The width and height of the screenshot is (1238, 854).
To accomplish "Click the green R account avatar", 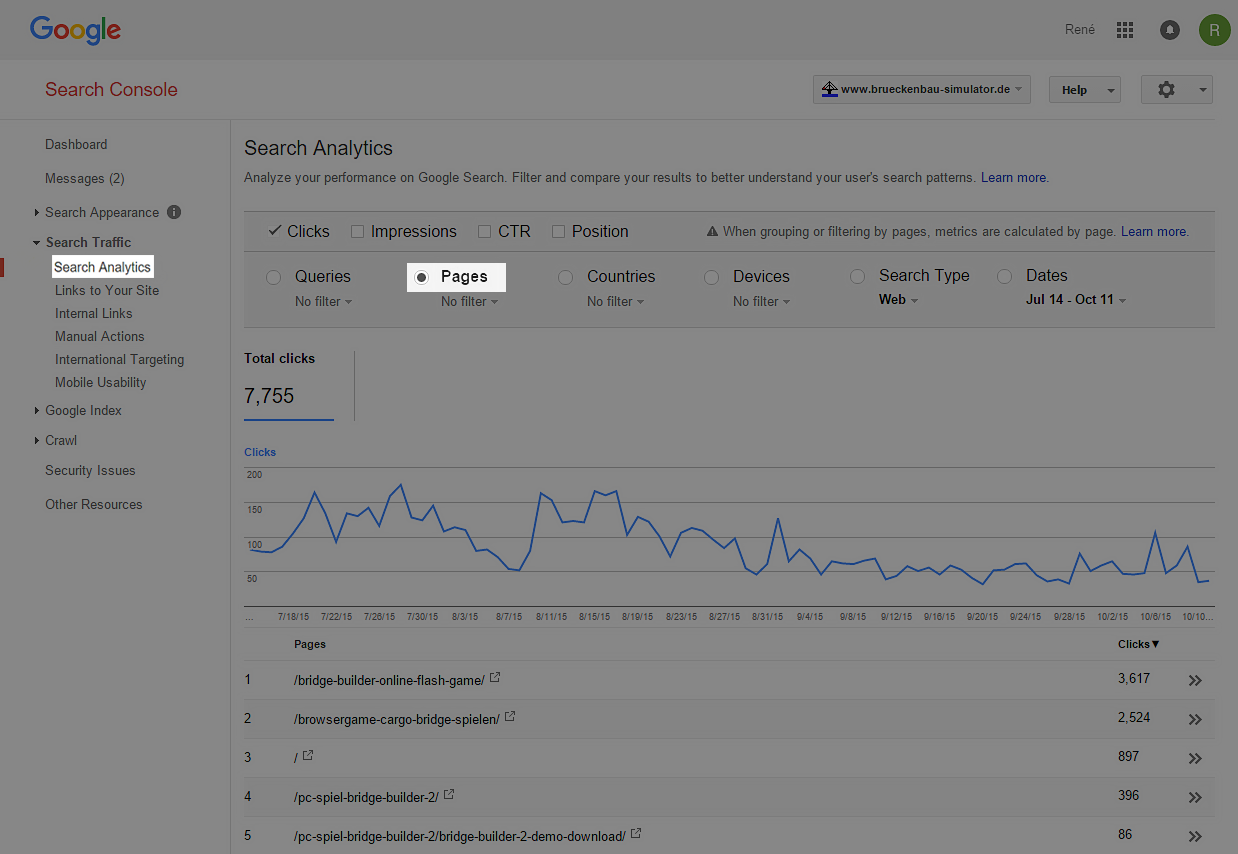I will (1214, 30).
